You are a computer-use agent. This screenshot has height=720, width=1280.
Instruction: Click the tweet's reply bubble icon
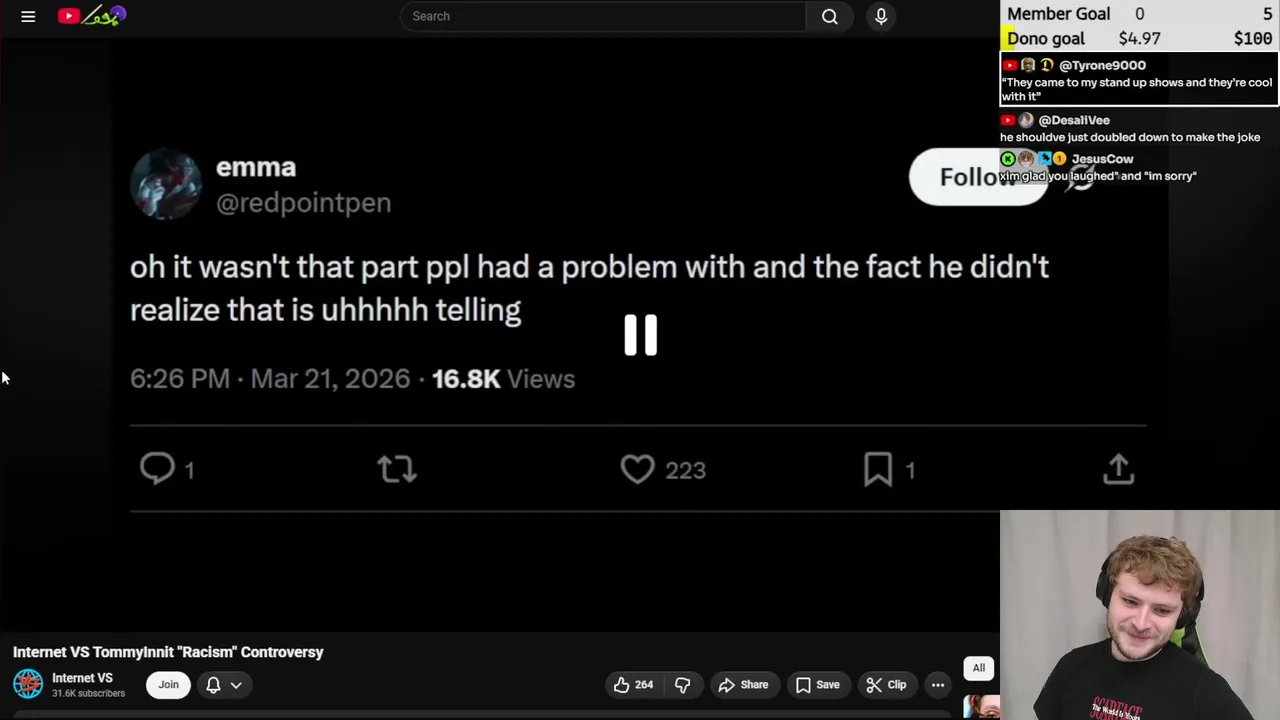(157, 469)
